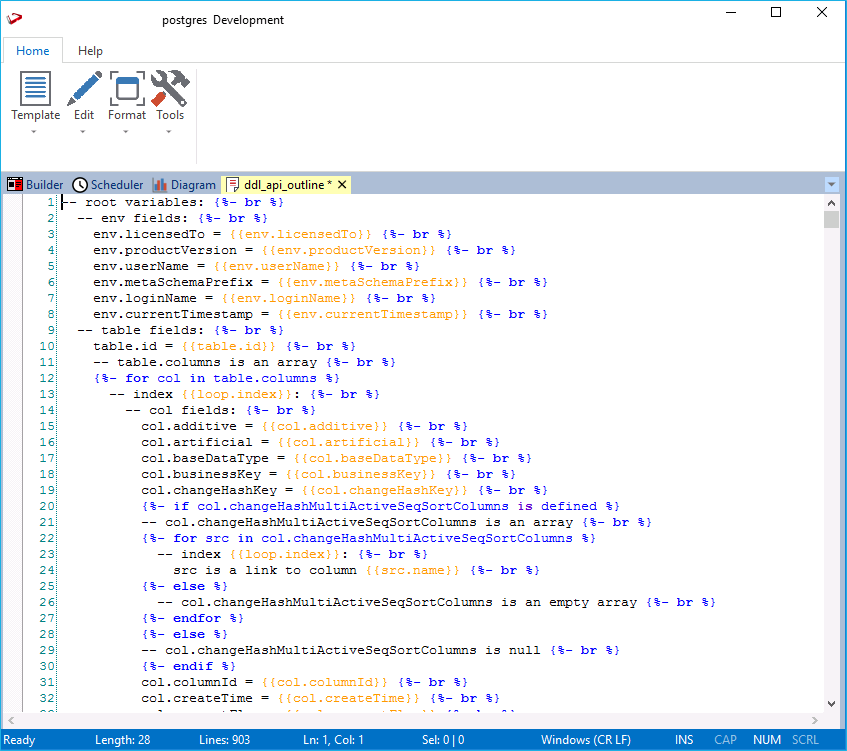Expand the dropdown arrow under Template
The image size is (847, 751).
click(35, 131)
